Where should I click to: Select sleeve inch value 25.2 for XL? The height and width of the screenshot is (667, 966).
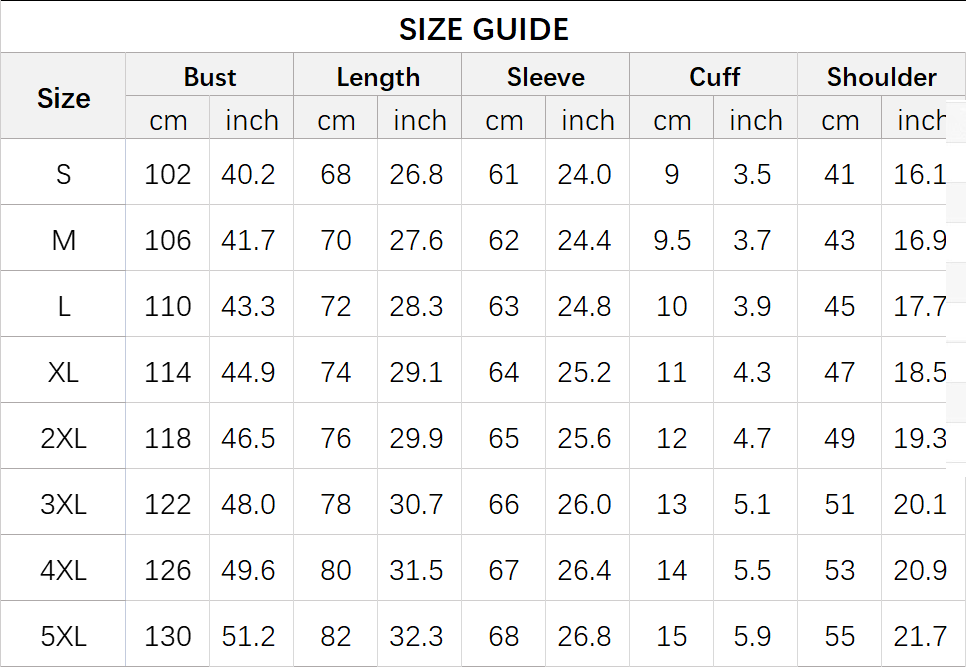coord(585,372)
